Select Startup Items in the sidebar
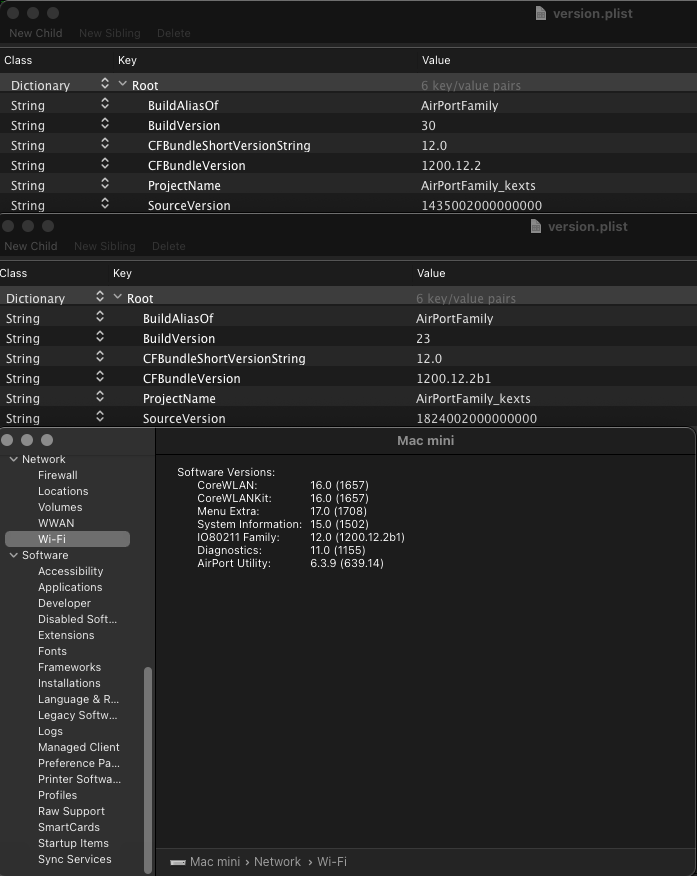 (x=73, y=844)
